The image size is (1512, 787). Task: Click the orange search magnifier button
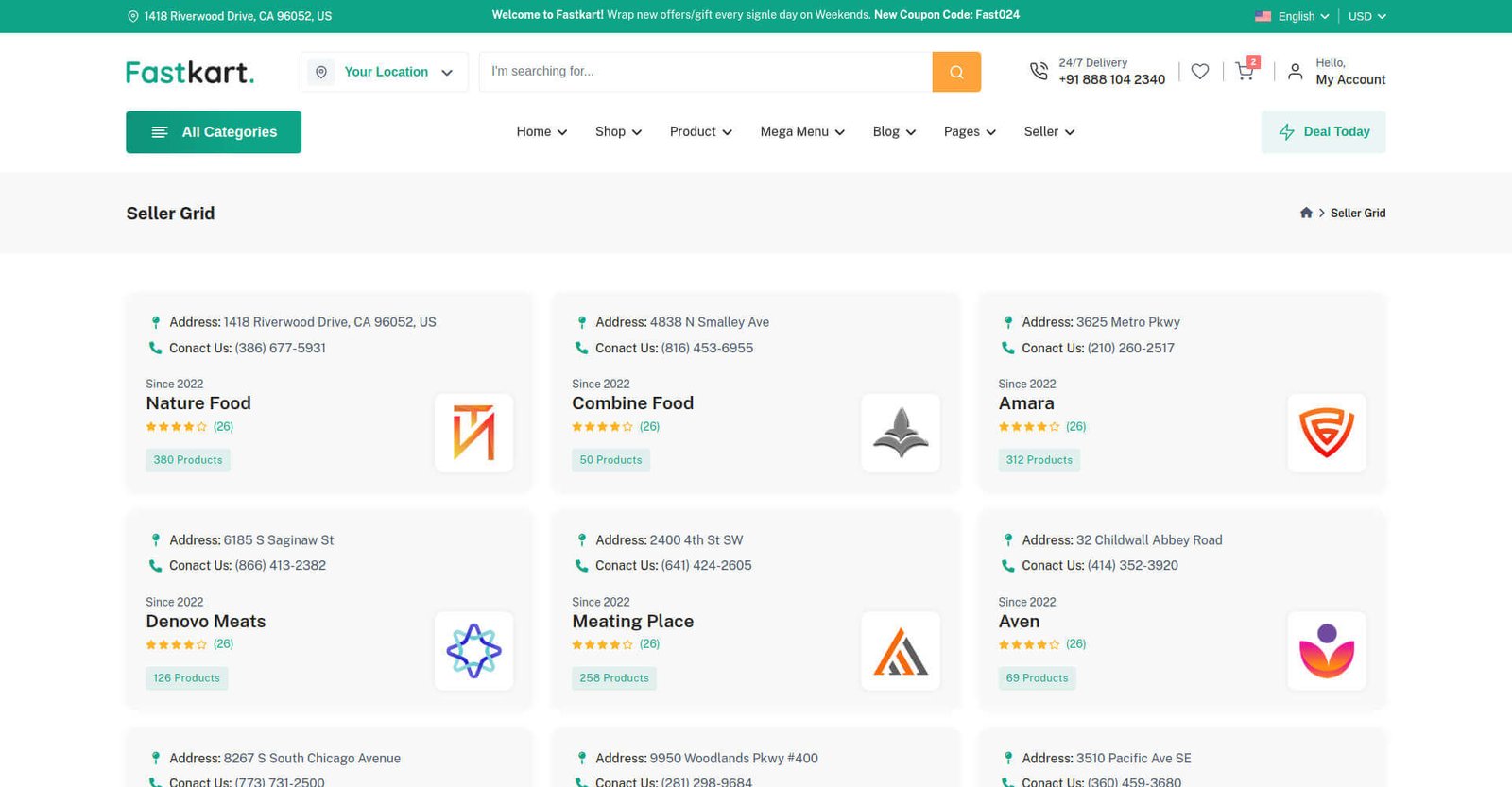click(956, 72)
